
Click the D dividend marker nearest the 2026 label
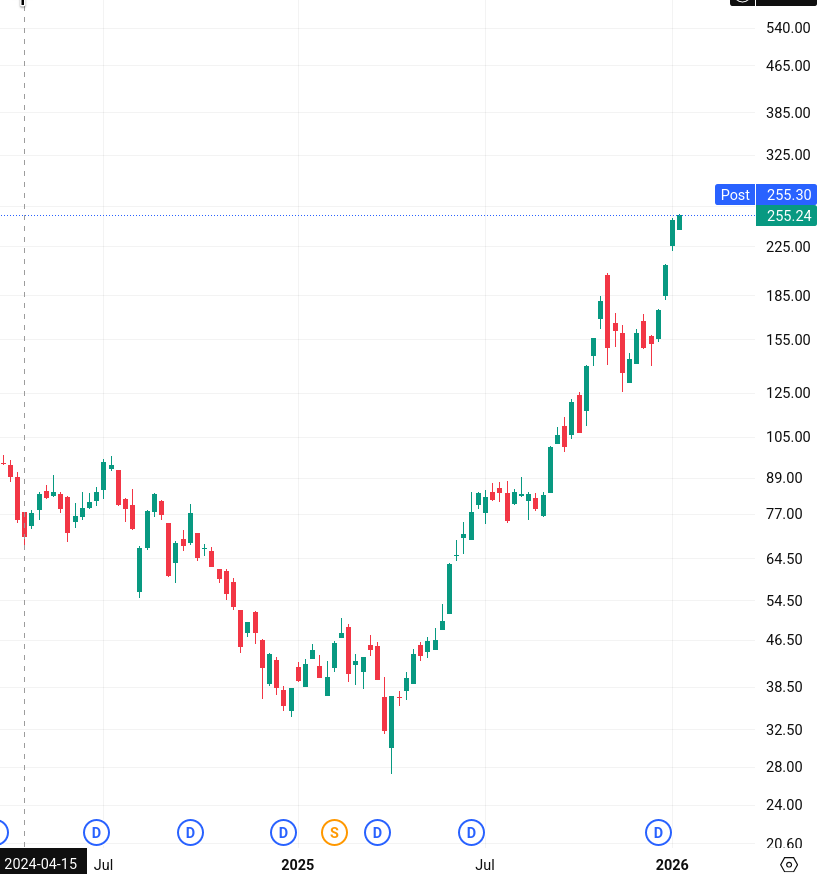(x=658, y=832)
